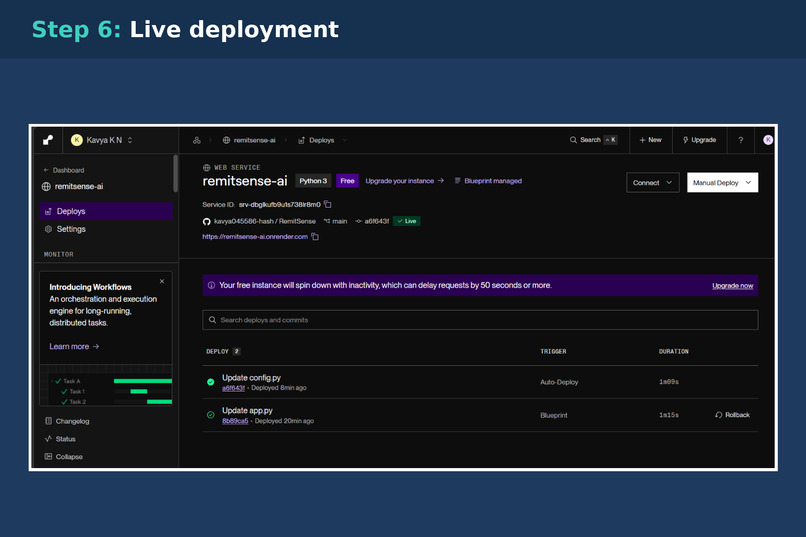806x537 pixels.
Task: Copy the onrender.com URL
Action: 315,237
